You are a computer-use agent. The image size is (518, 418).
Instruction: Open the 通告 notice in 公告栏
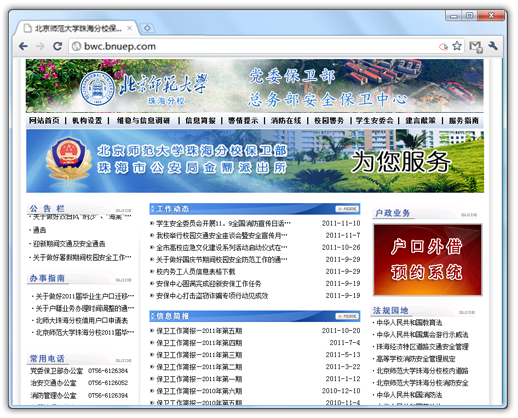click(39, 230)
